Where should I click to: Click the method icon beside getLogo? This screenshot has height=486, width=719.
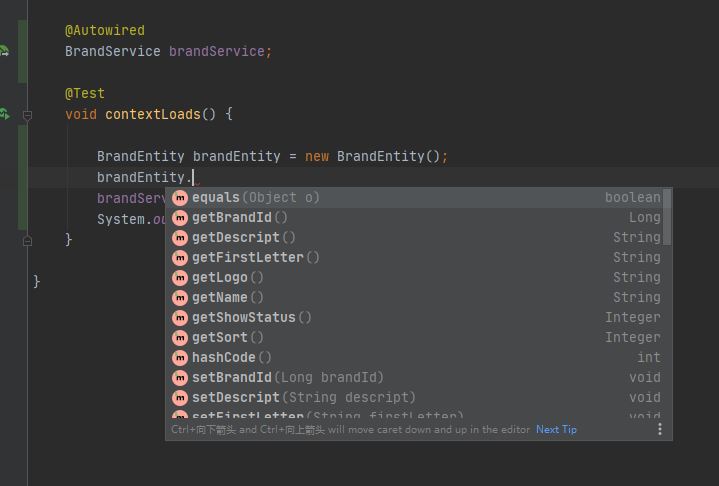[x=180, y=277]
